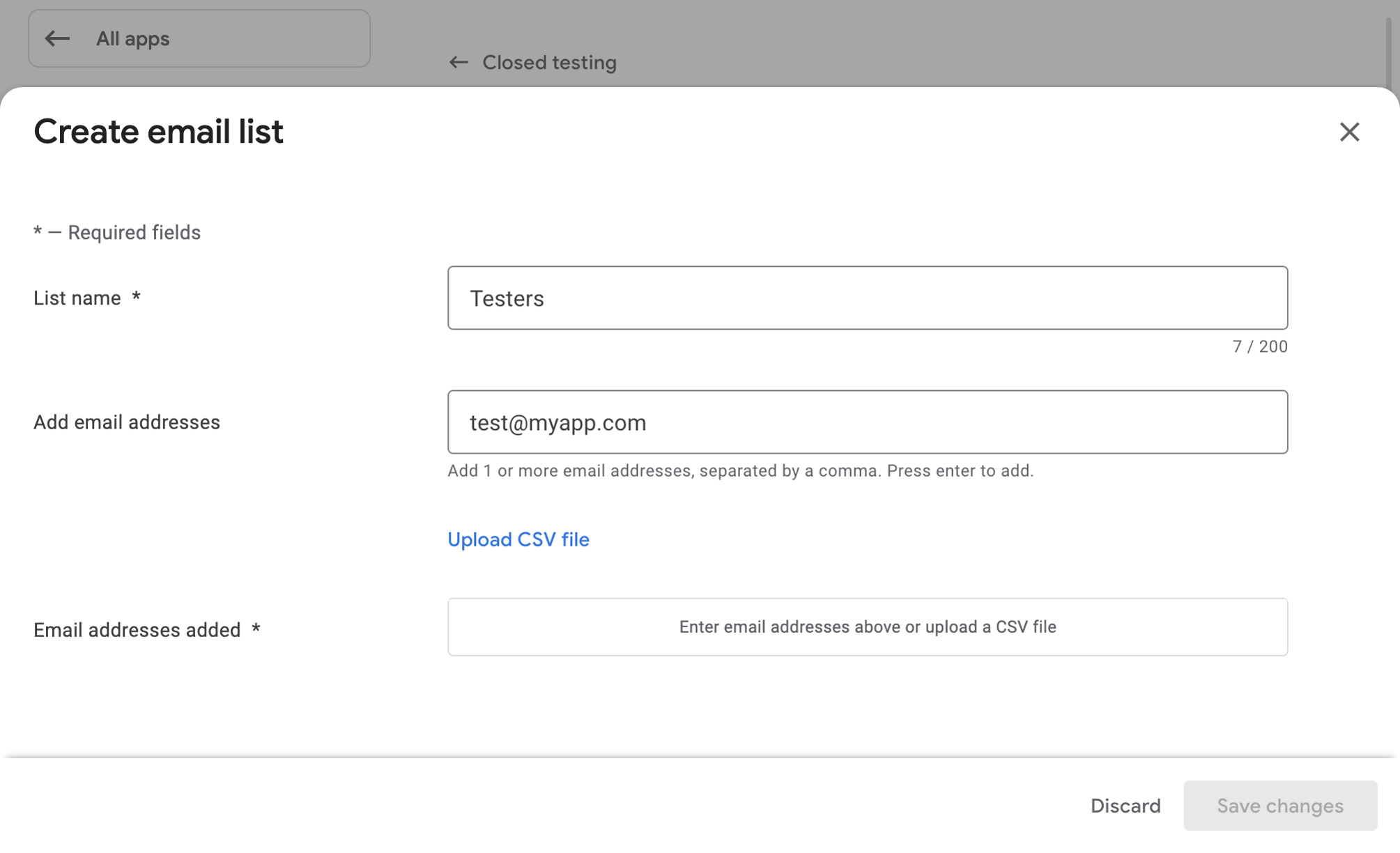The width and height of the screenshot is (1400, 853).
Task: Click the Closed testing heading text
Action: (x=549, y=63)
